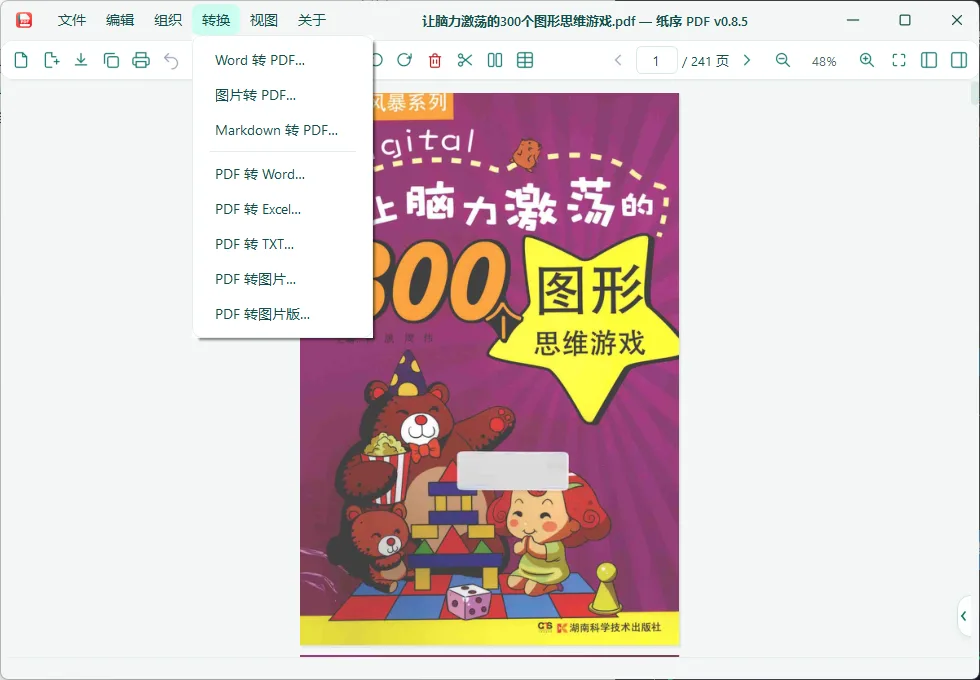Viewport: 980px width, 680px height.
Task: Select PDF 转图片... menu entry
Action: click(283, 279)
